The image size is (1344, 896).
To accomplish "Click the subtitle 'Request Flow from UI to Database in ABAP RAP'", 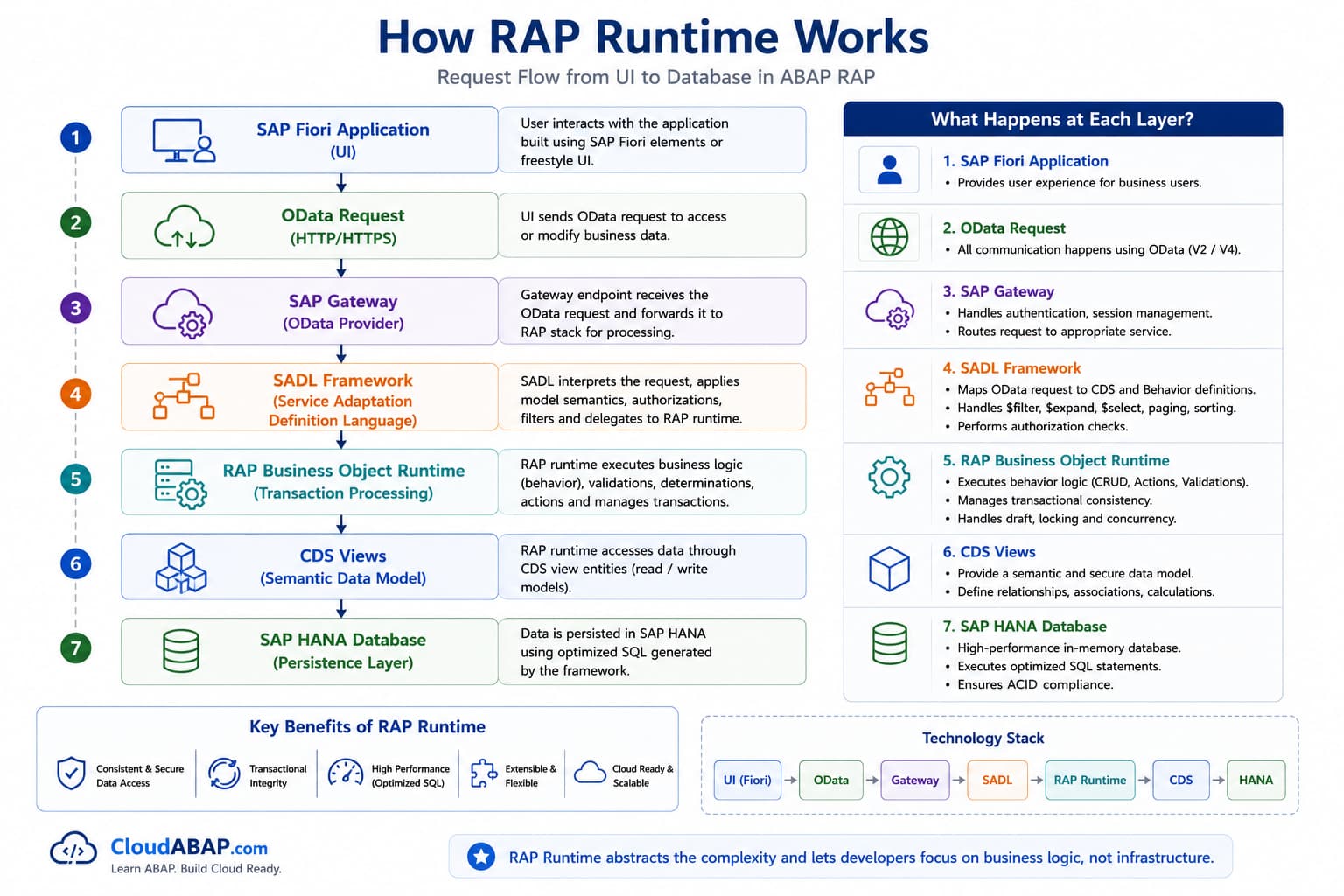I will (656, 77).
